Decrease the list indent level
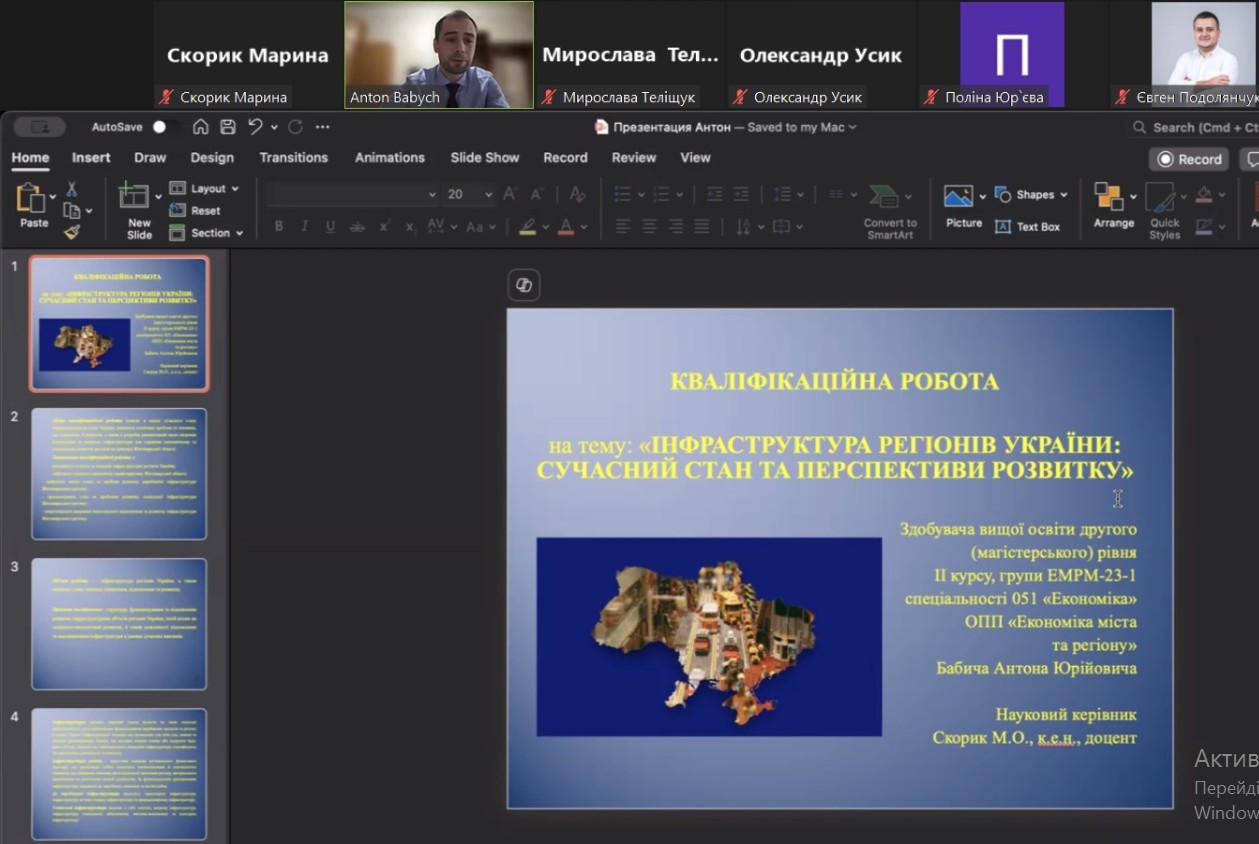This screenshot has height=844, width=1259. 714,194
